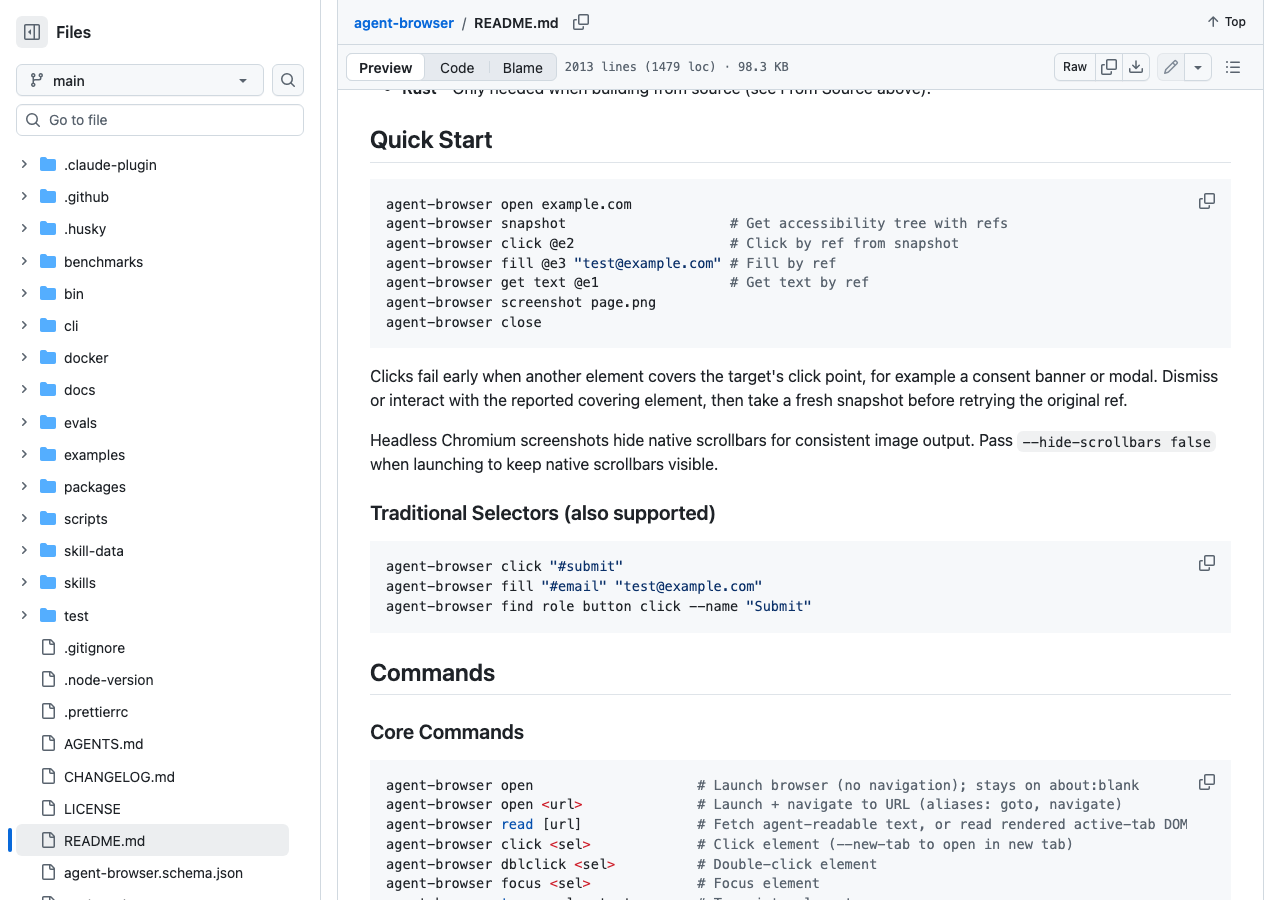Viewport: 1280px width, 900px height.
Task: Expand the docs folder chevron
Action: [24, 389]
